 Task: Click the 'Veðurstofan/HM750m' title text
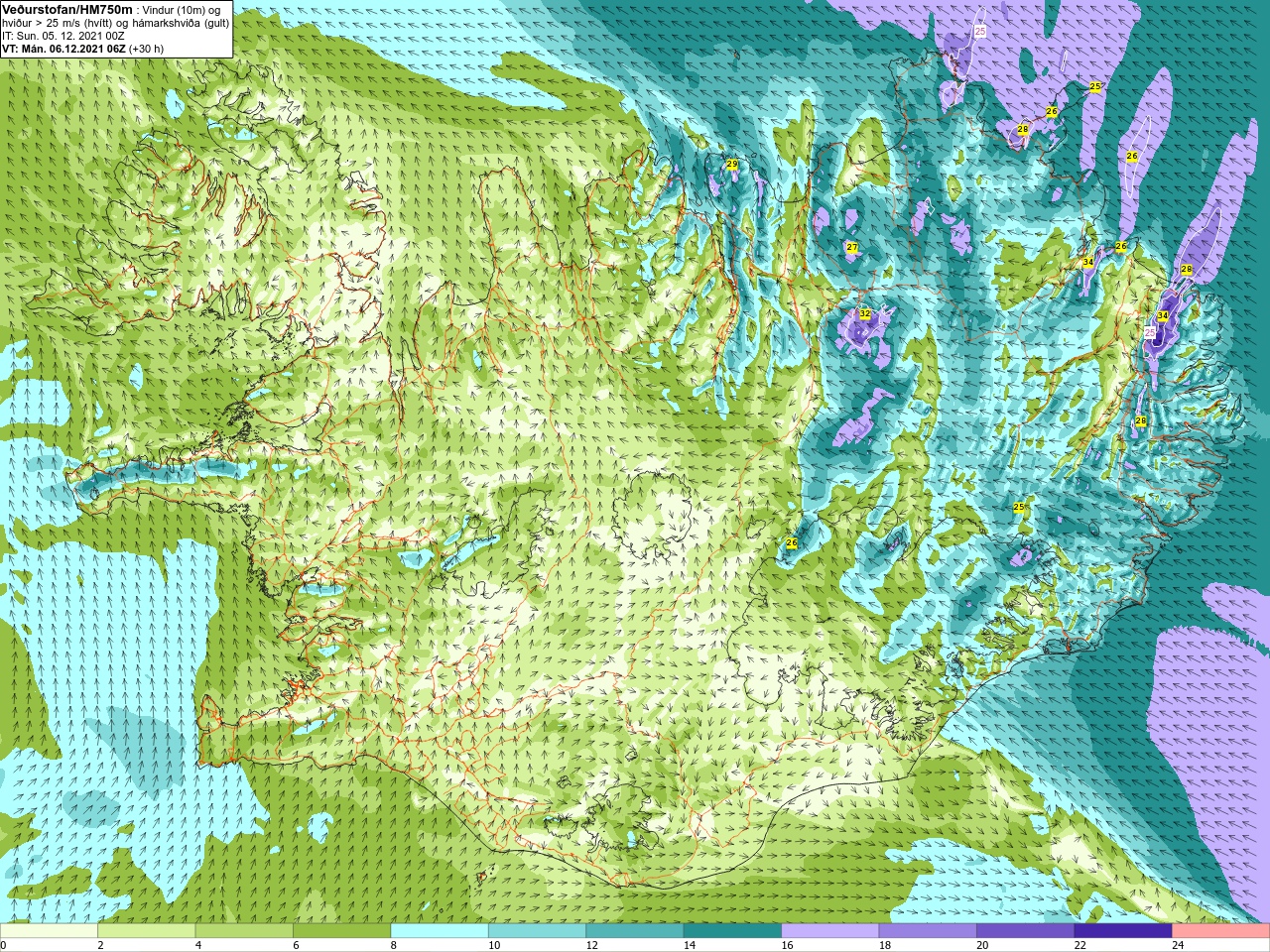point(67,9)
